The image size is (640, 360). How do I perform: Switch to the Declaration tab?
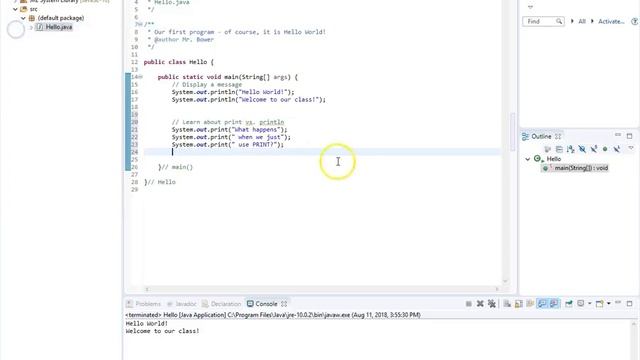click(x=222, y=304)
